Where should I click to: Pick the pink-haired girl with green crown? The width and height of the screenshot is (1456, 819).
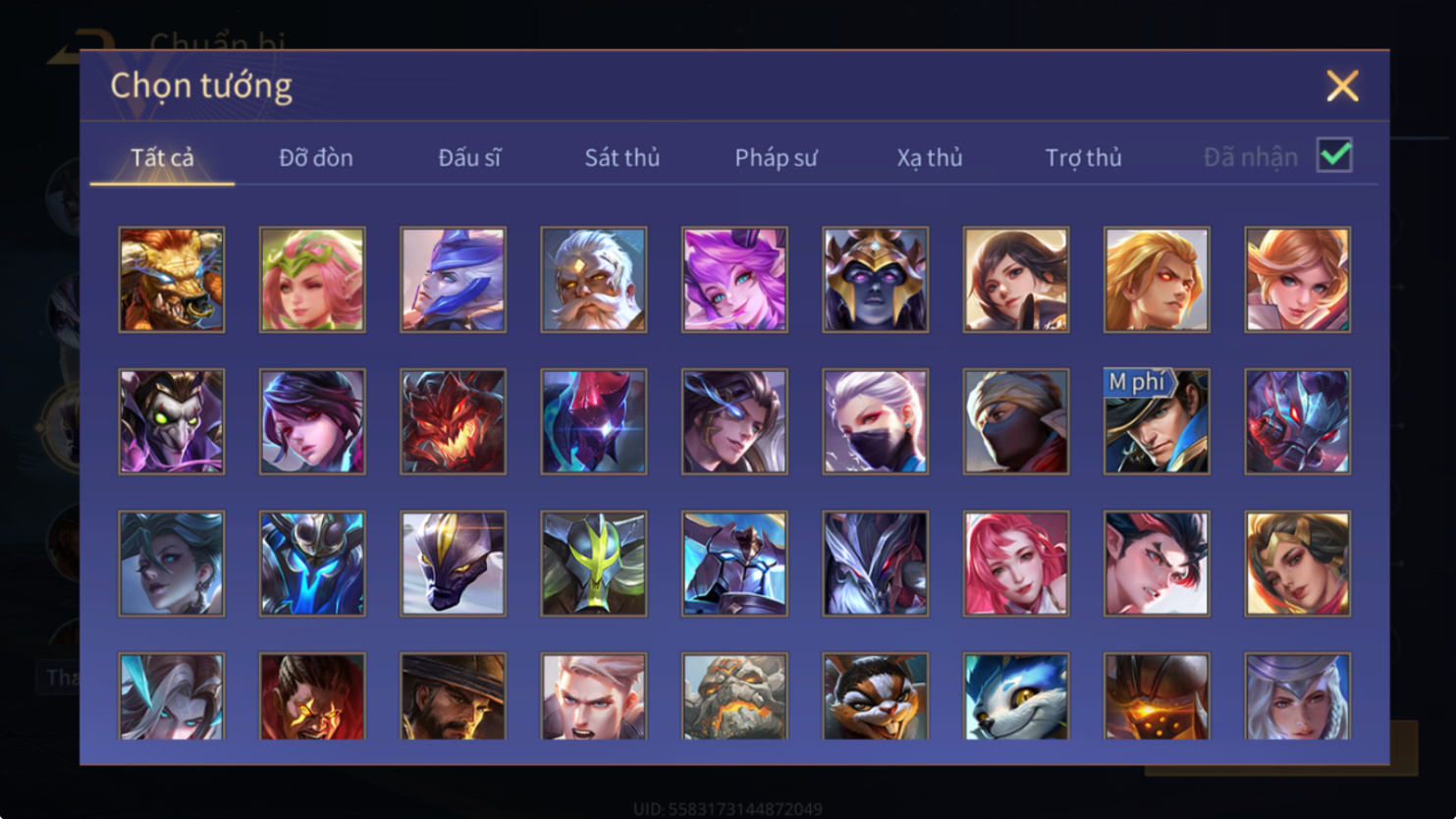[x=312, y=280]
